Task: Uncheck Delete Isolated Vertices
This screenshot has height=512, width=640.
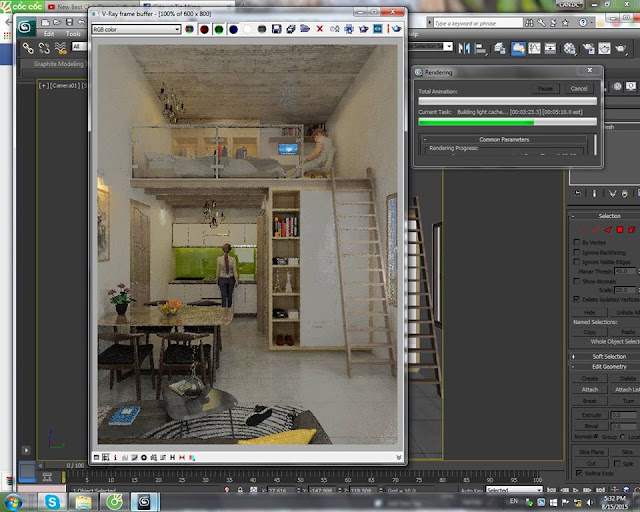Action: click(577, 299)
